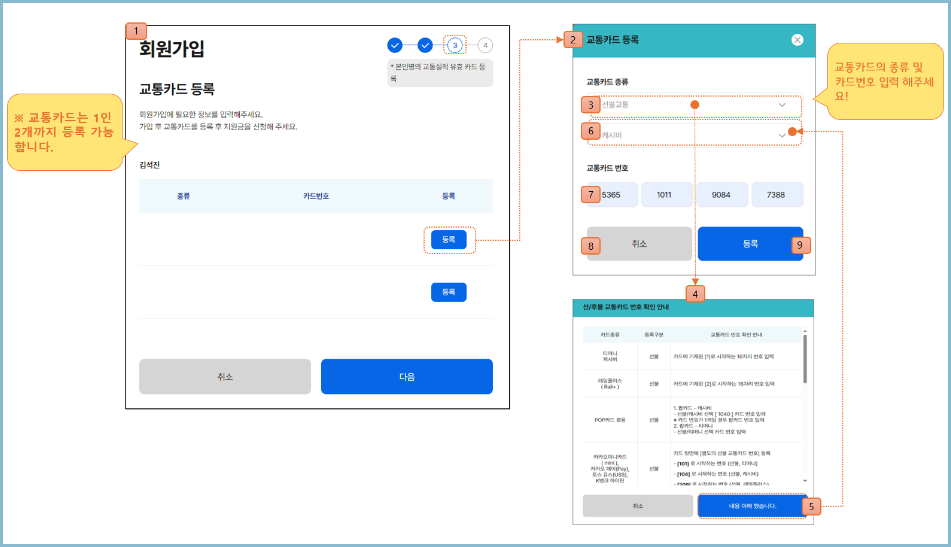Click the name 김석진 above the card table
Viewport: 951px width, 547px height.
click(150, 165)
